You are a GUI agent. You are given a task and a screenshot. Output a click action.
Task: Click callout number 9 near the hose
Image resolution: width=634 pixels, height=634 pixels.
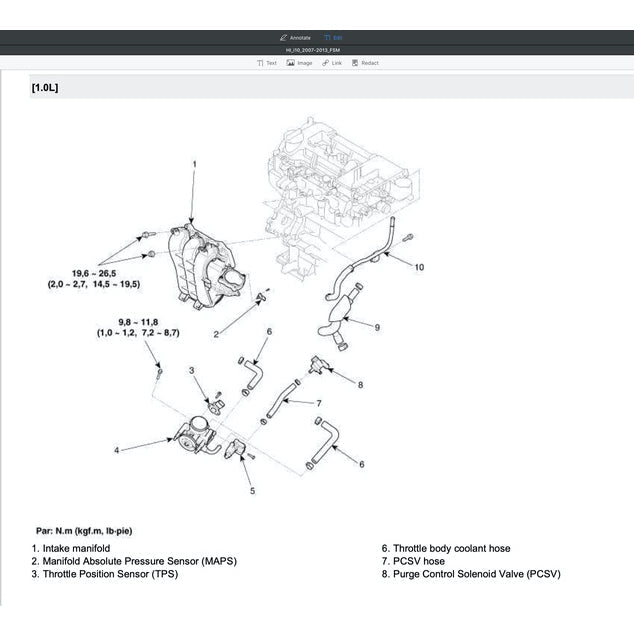pos(377,327)
